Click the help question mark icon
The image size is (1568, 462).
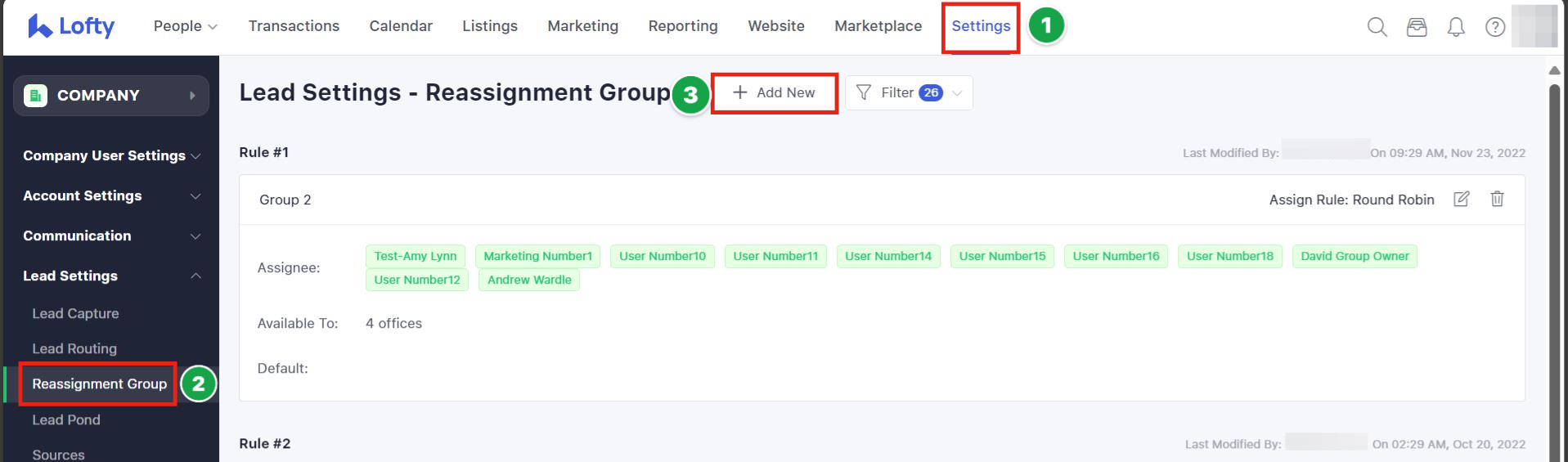tap(1494, 27)
